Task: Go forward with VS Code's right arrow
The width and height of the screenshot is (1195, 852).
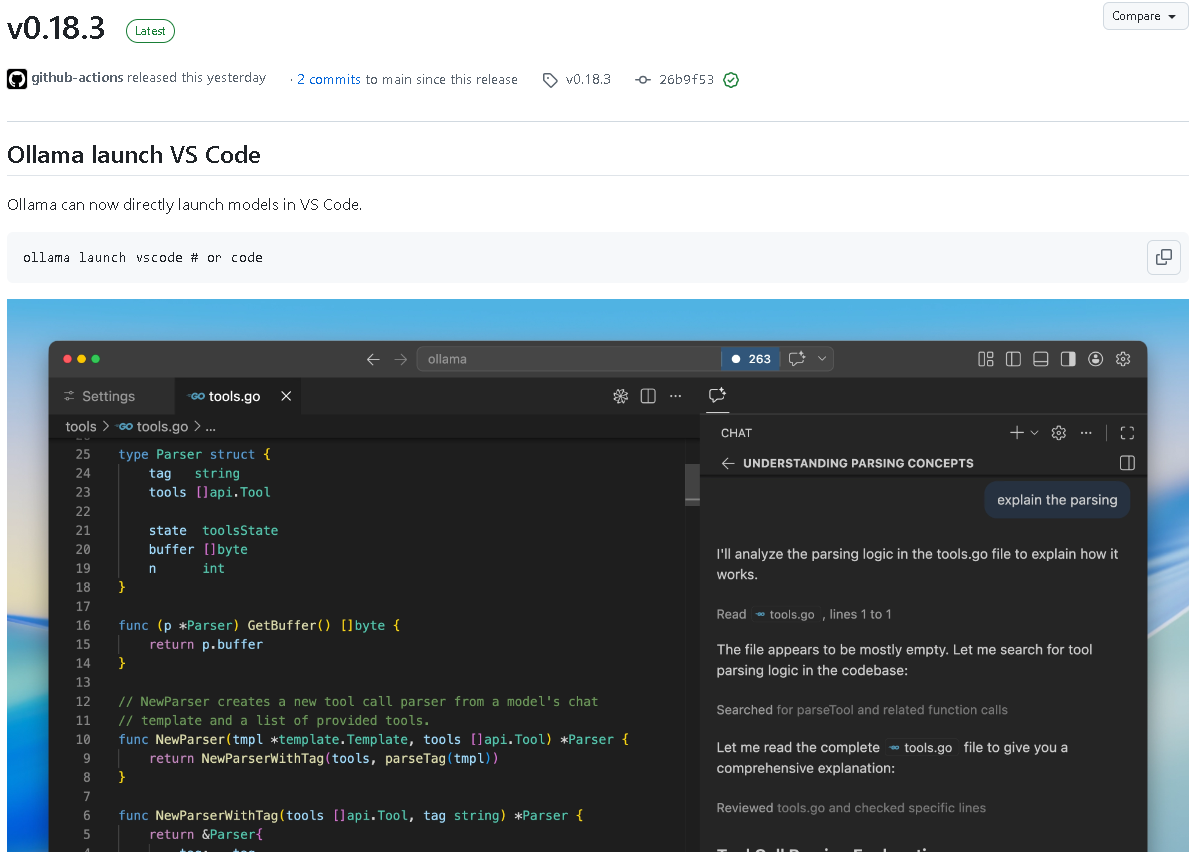Action: tap(401, 359)
